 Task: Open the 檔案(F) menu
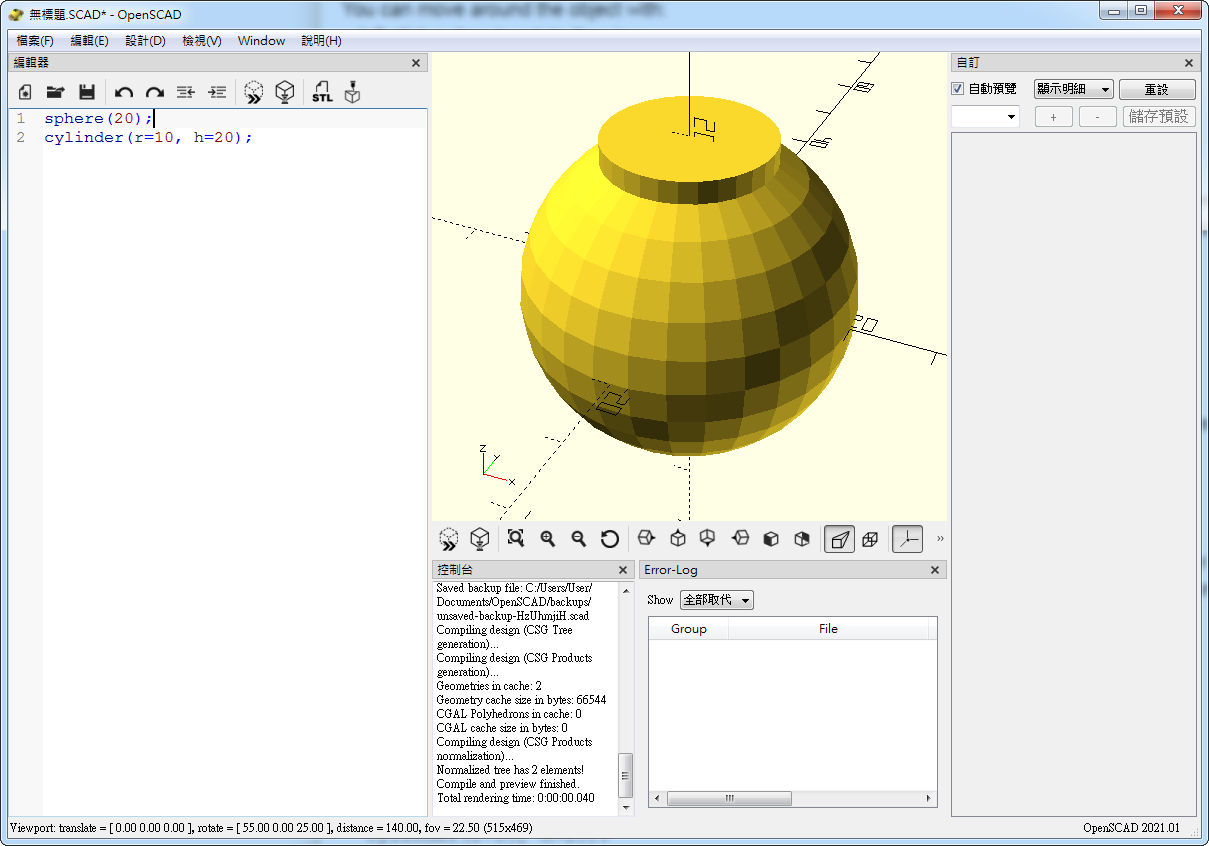tap(35, 41)
